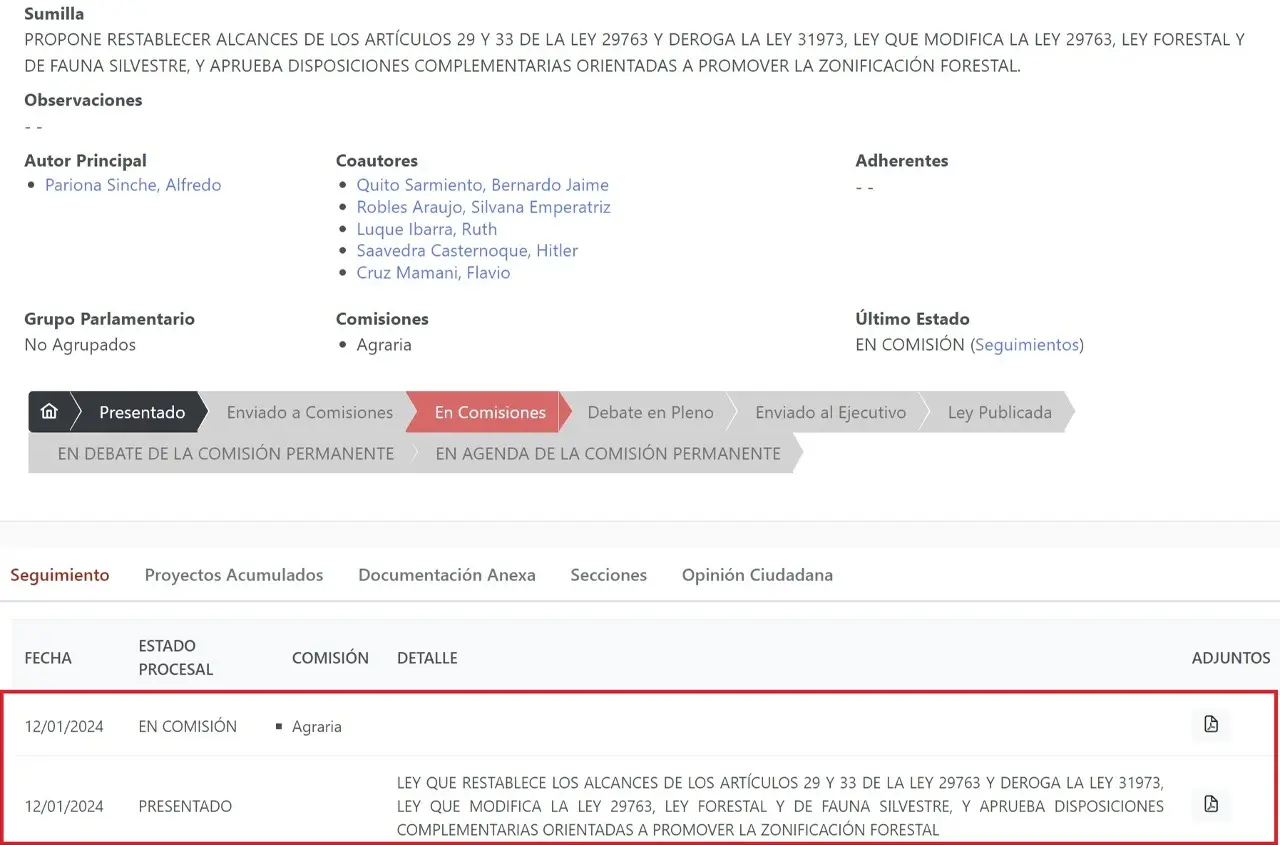Image resolution: width=1280 pixels, height=845 pixels.
Task: Click the 'Opinión Ciudadana' tab
Action: click(x=757, y=574)
